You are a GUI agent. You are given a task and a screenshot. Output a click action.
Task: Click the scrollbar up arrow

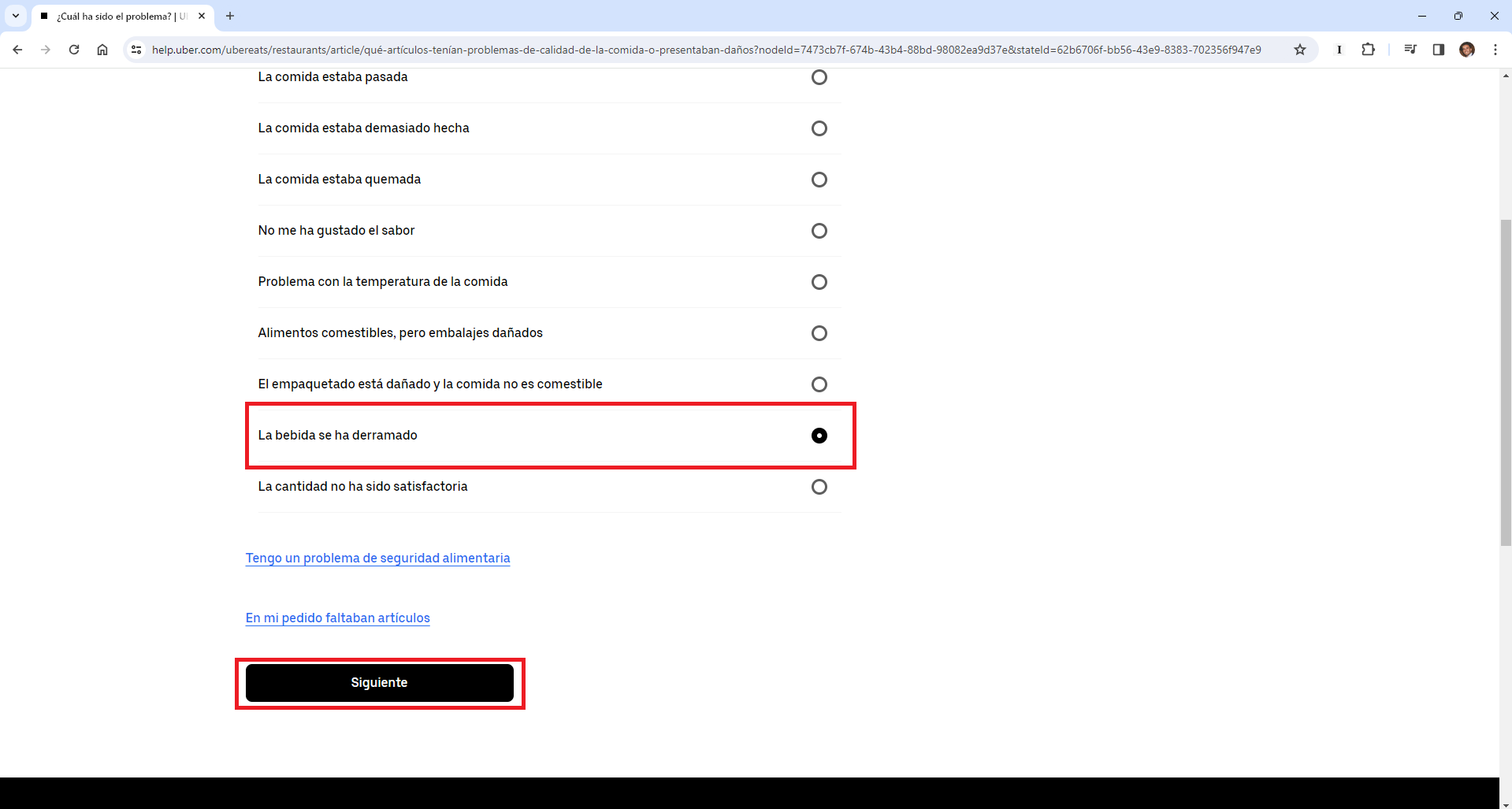1506,76
